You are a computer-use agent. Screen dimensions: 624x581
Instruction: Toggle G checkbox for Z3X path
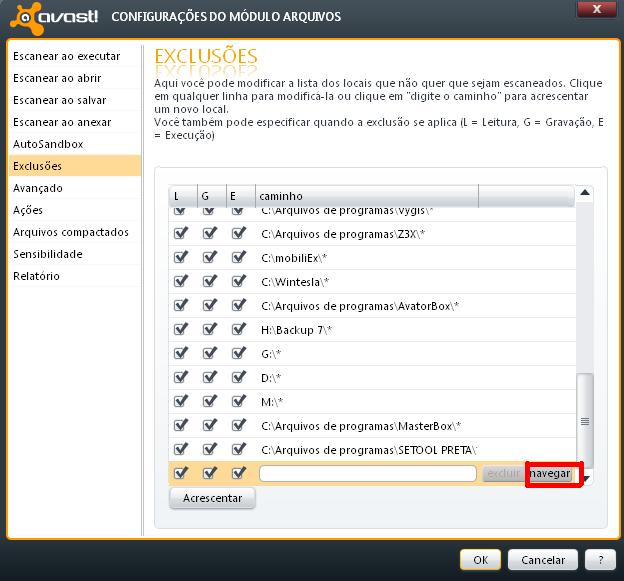210,233
